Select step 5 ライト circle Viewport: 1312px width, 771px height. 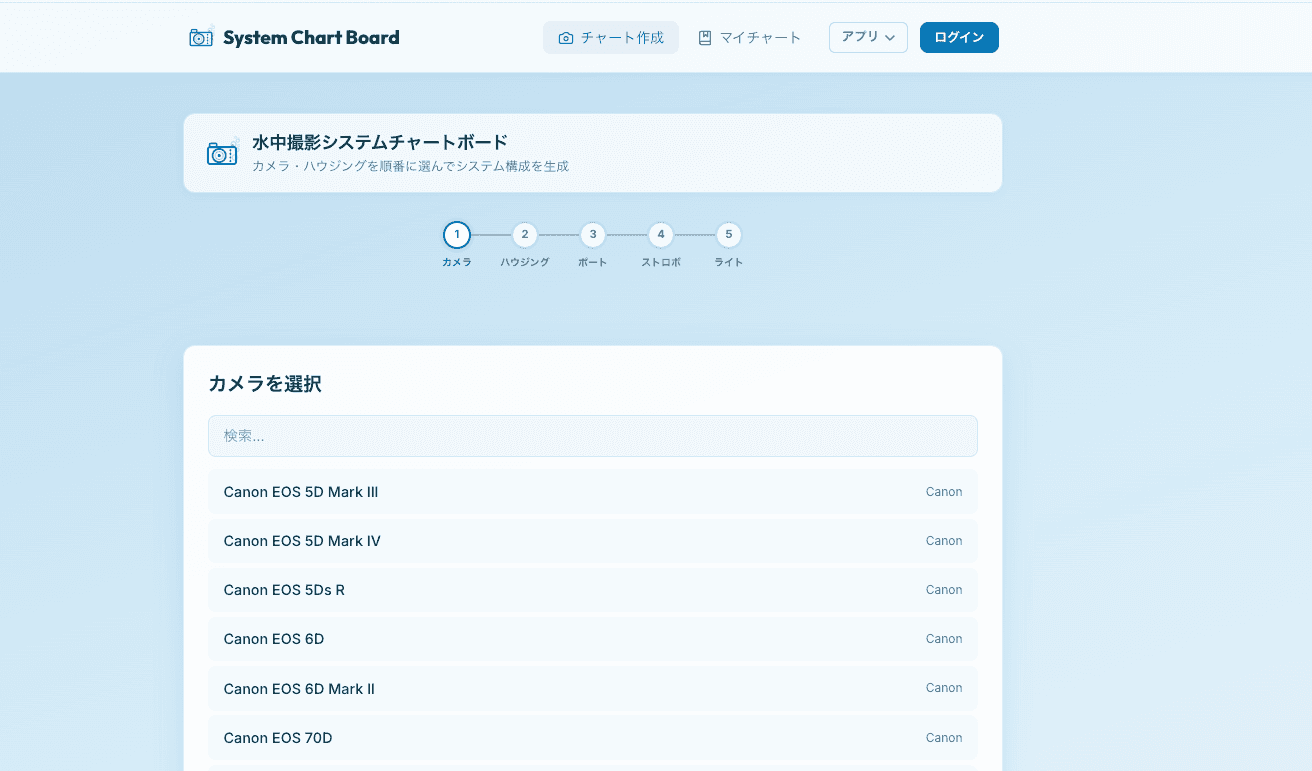[x=729, y=235]
